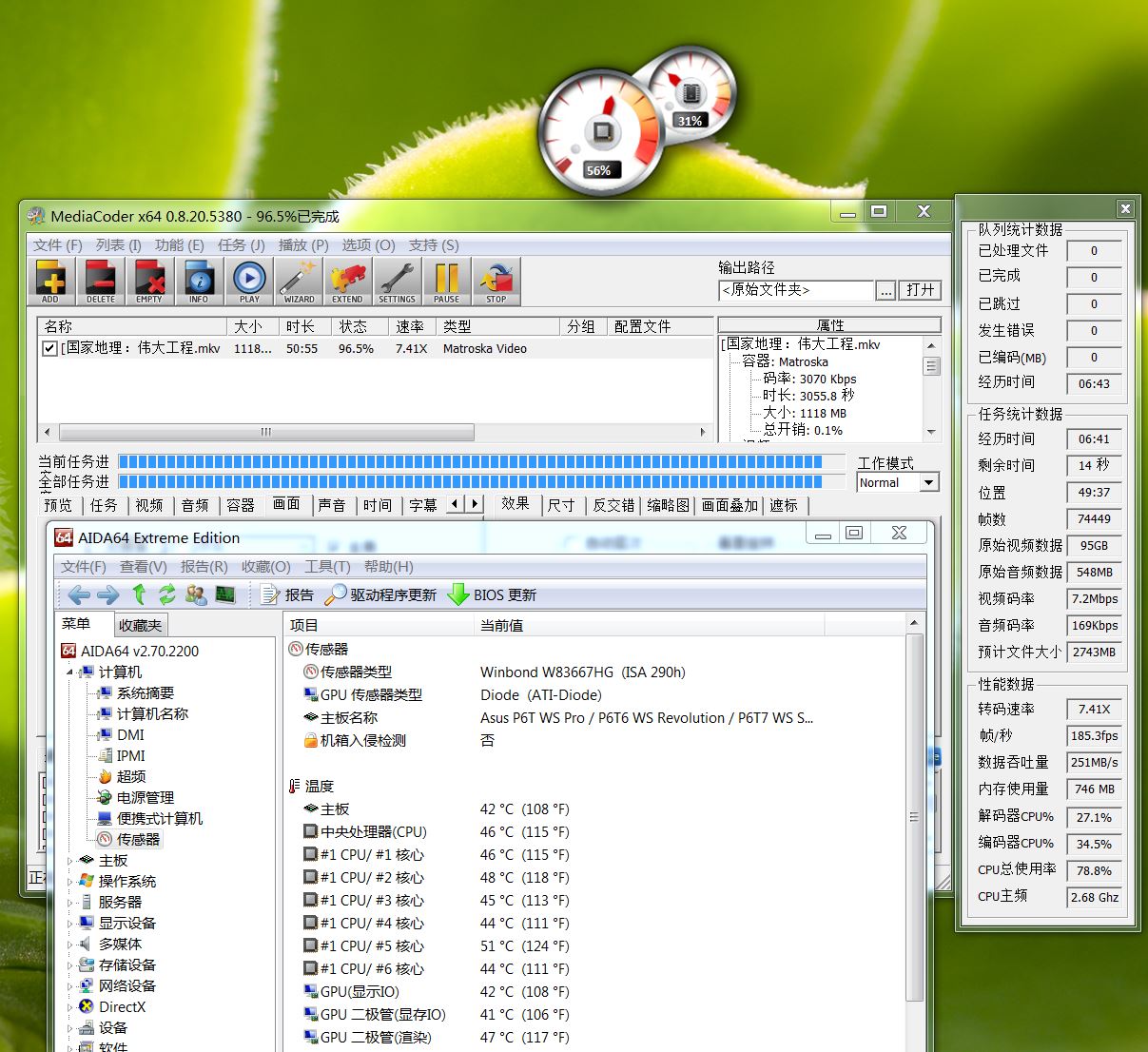Expand the 主板 tree node
Image resolution: width=1148 pixels, height=1052 pixels.
pyautogui.click(x=69, y=861)
